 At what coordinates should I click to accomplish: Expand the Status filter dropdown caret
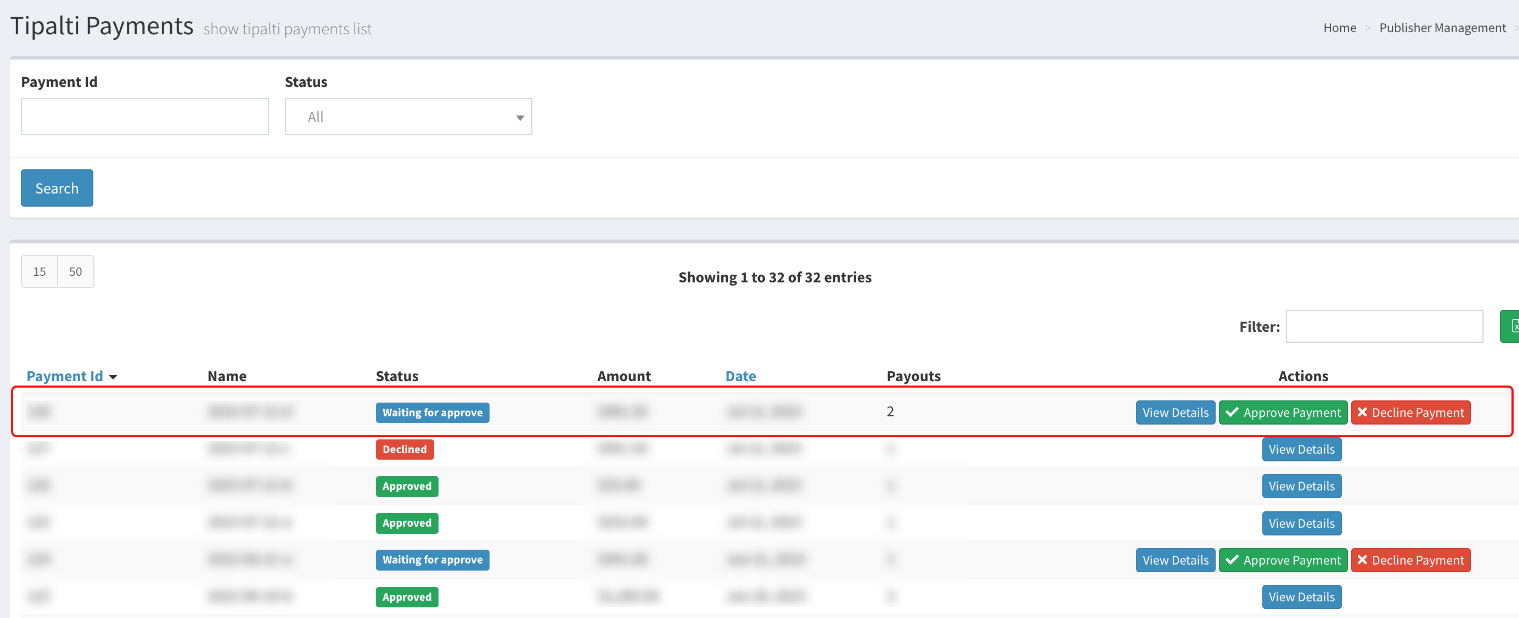click(x=520, y=116)
